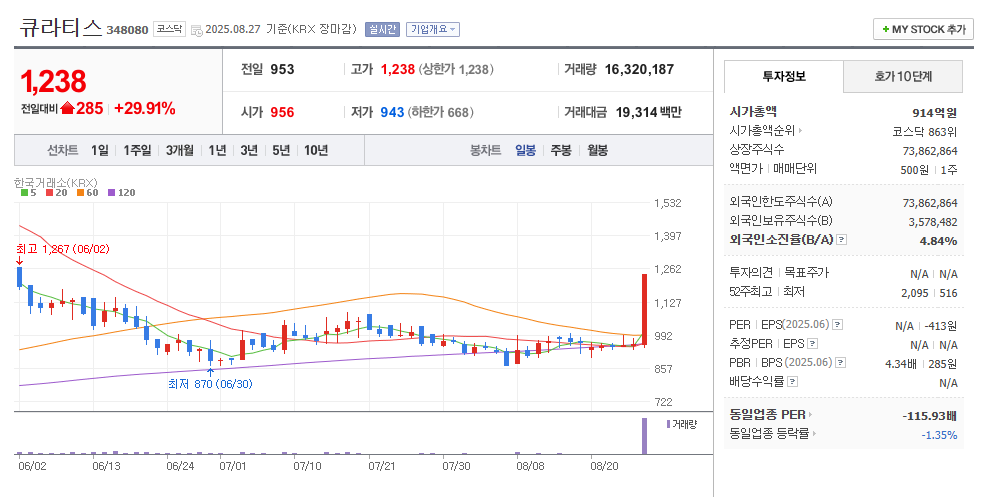Click the tall purple volume bar
Image resolution: width=993 pixels, height=497 pixels.
645,436
